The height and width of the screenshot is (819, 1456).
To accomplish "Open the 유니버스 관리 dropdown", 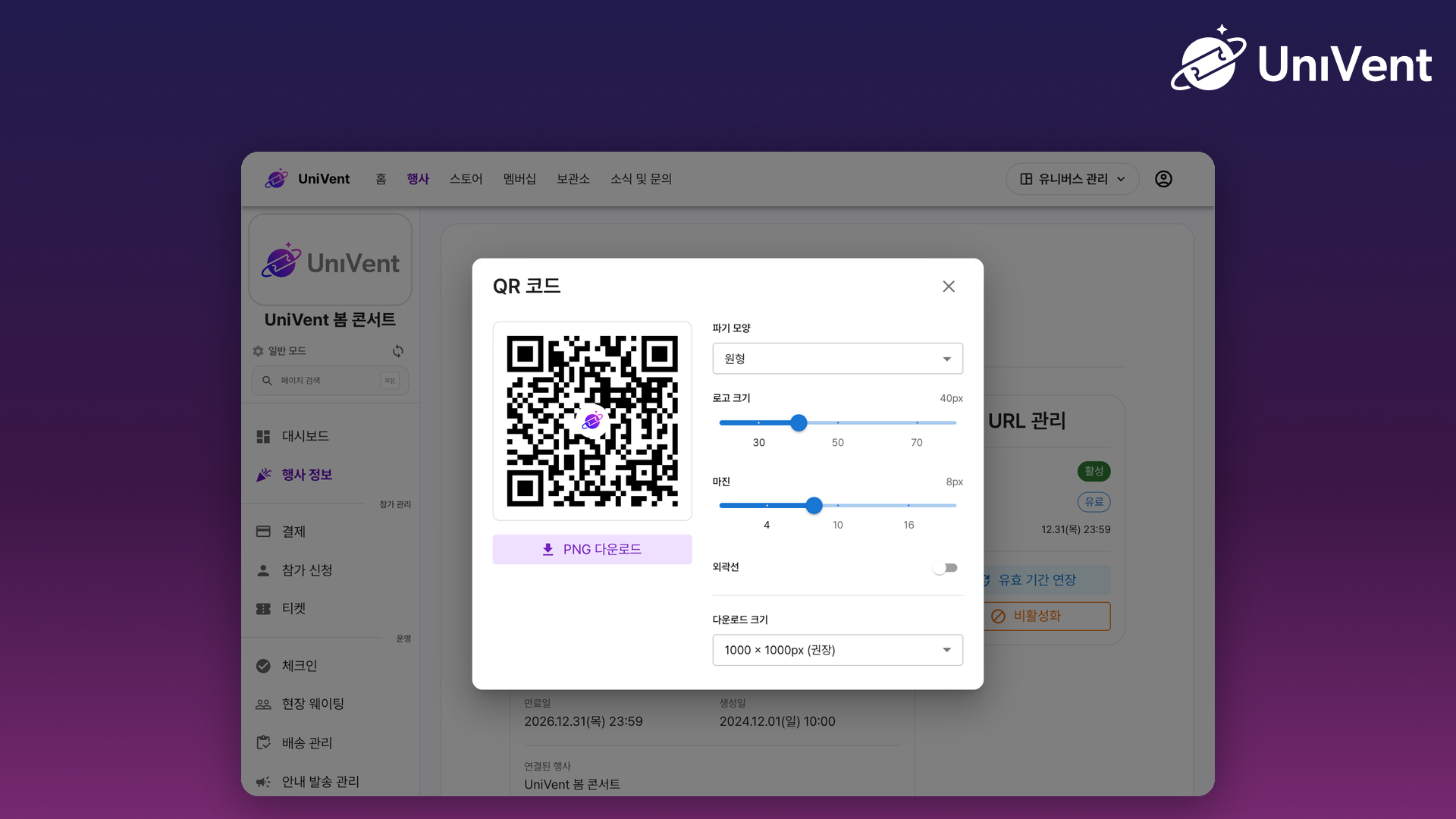I will point(1072,179).
